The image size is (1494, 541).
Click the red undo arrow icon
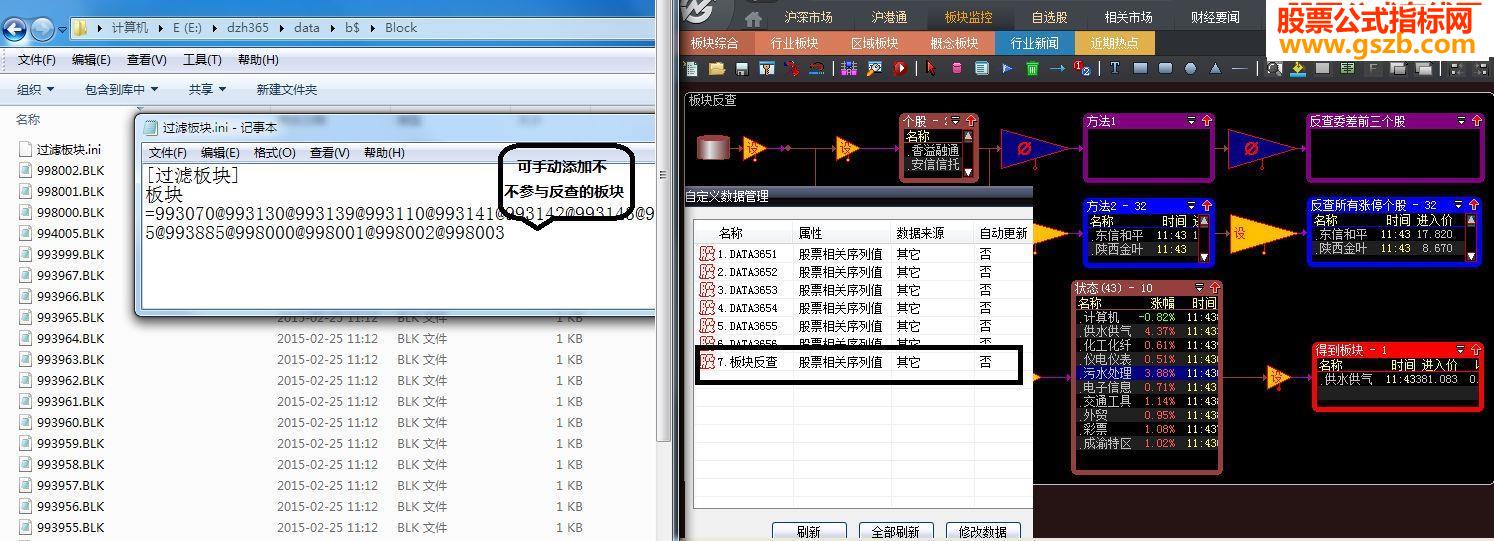pos(817,68)
